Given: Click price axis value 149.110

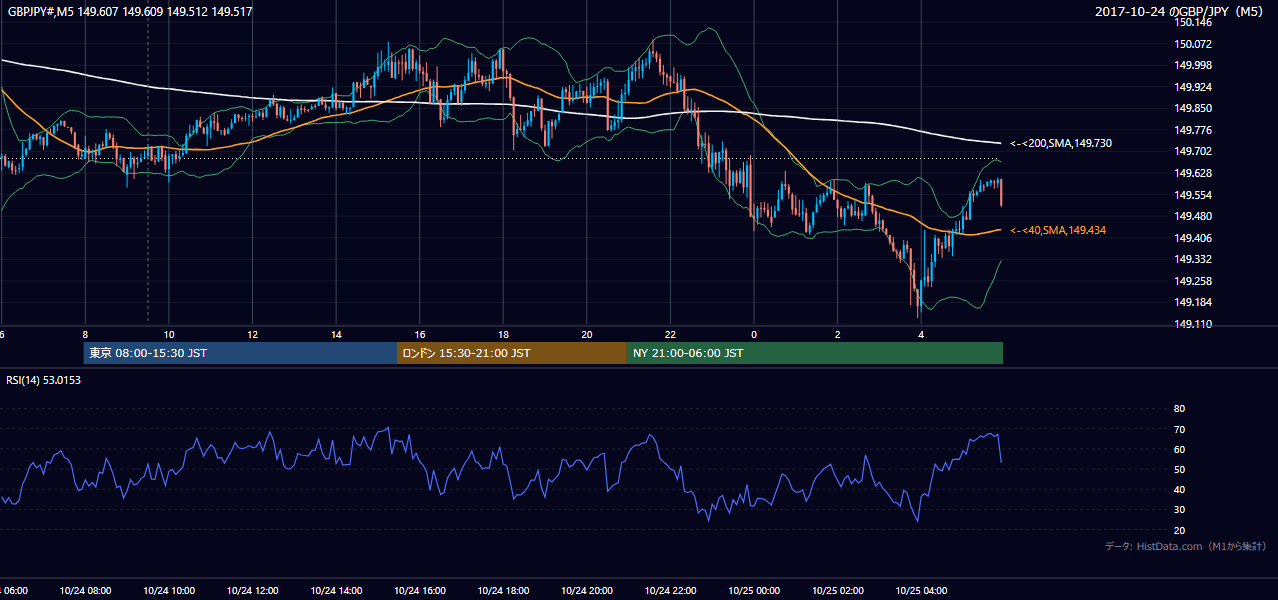Looking at the screenshot, I should (x=1193, y=325).
